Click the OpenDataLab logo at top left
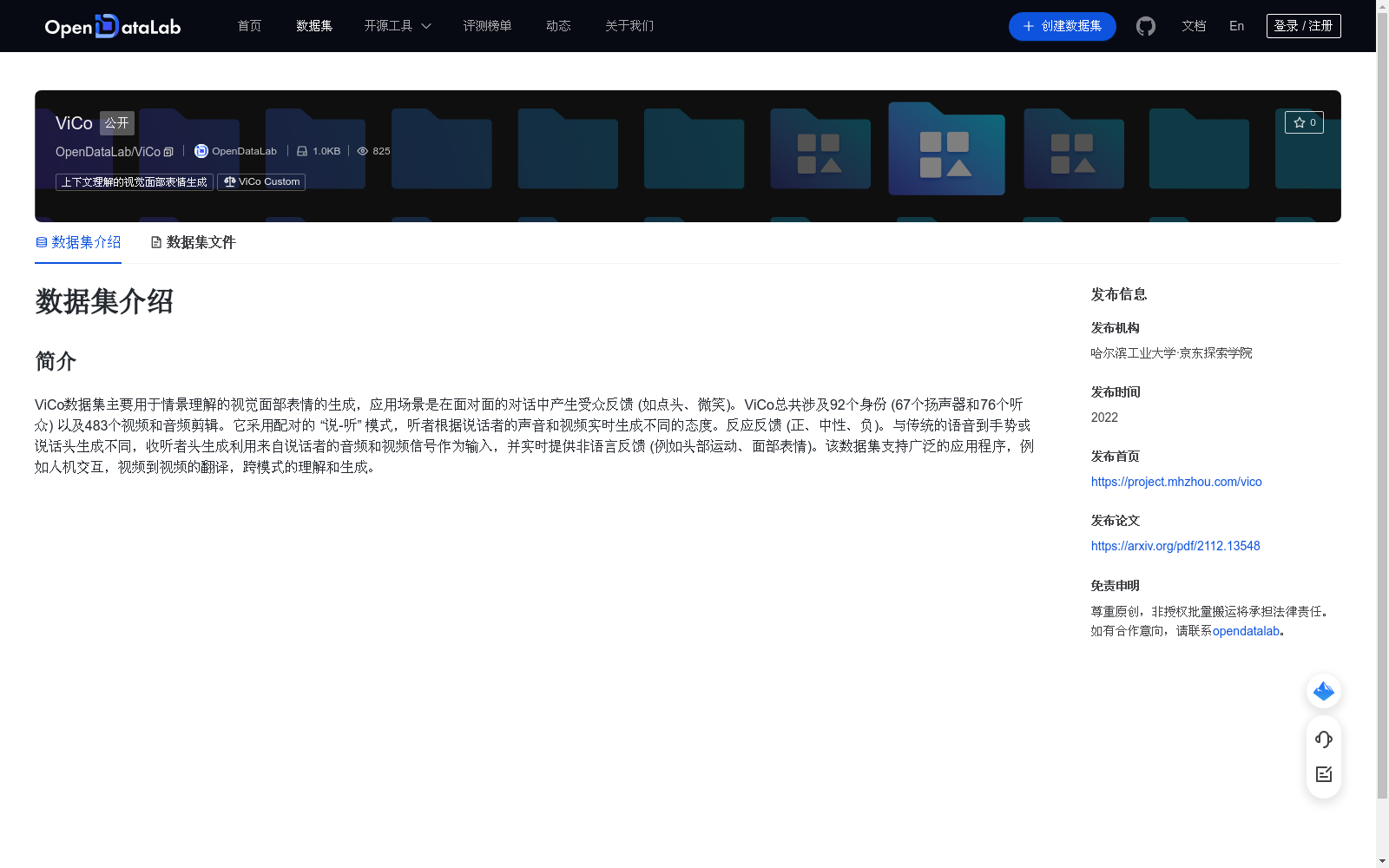The image size is (1389, 868). point(111,26)
